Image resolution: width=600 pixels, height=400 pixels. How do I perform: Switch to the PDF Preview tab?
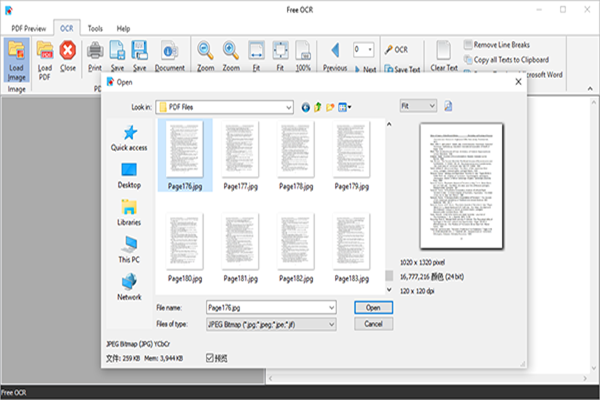tap(26, 30)
